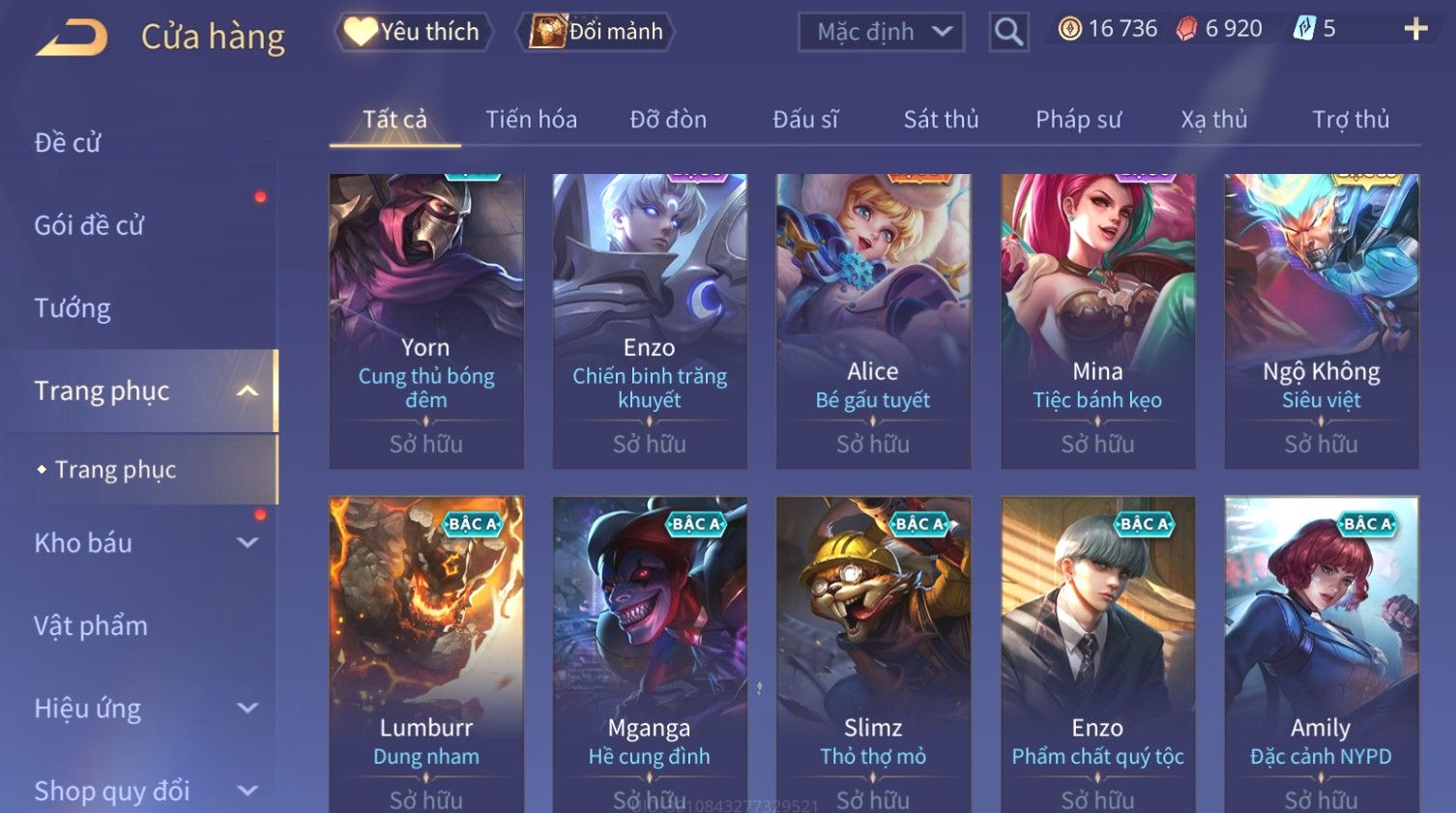Screen dimensions: 1456x813
Task: Tap the plus icon to add currency
Action: 1415,29
